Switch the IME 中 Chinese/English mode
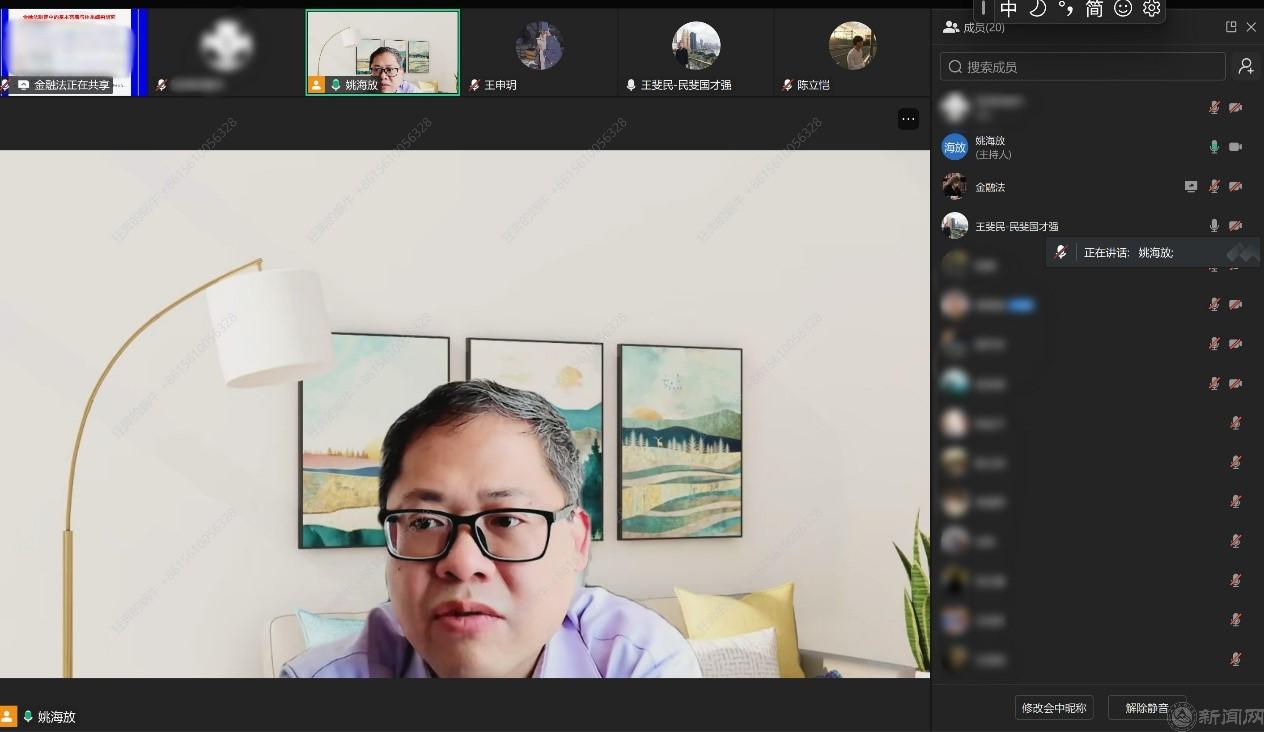 (x=1009, y=9)
